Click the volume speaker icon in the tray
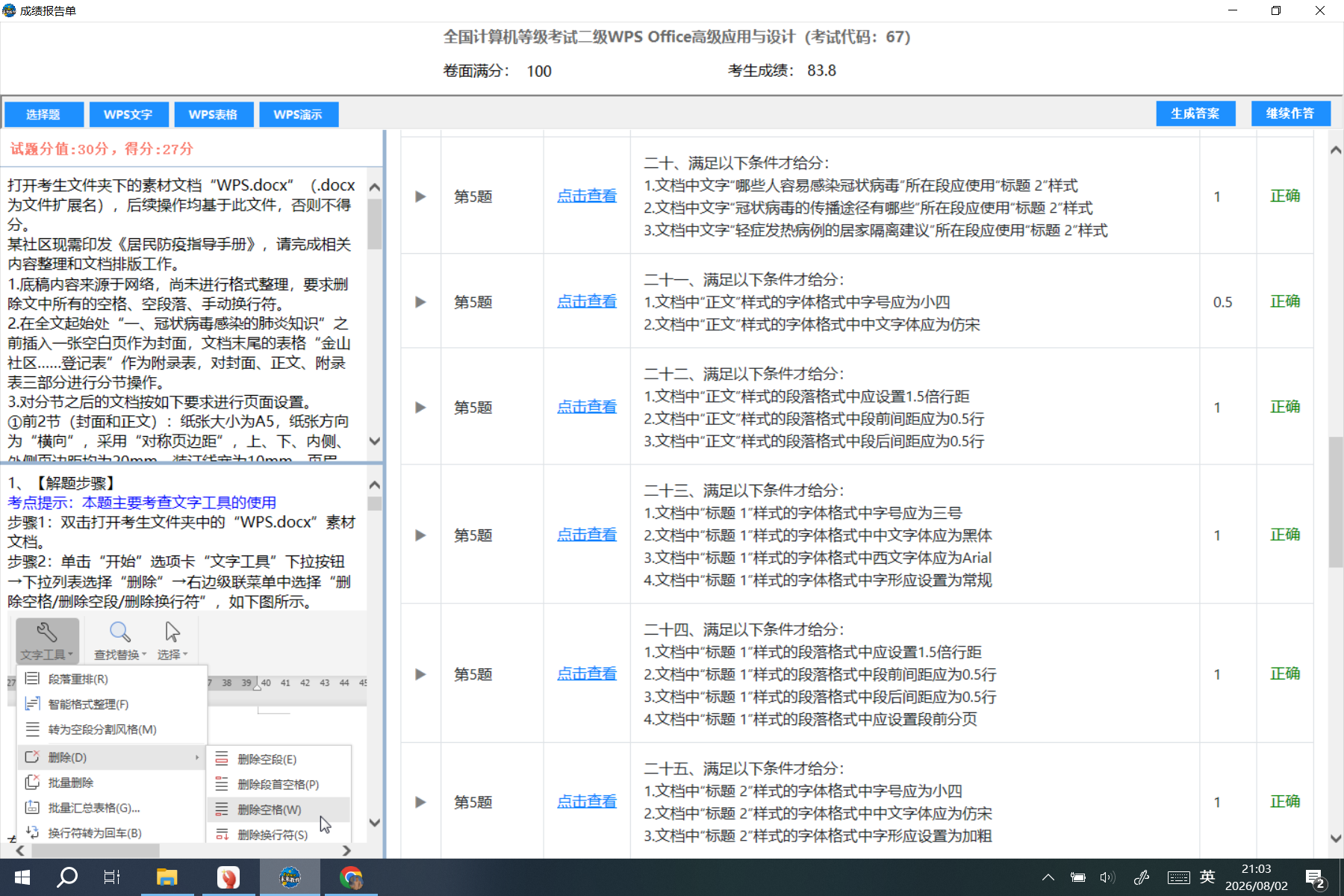 click(1107, 877)
